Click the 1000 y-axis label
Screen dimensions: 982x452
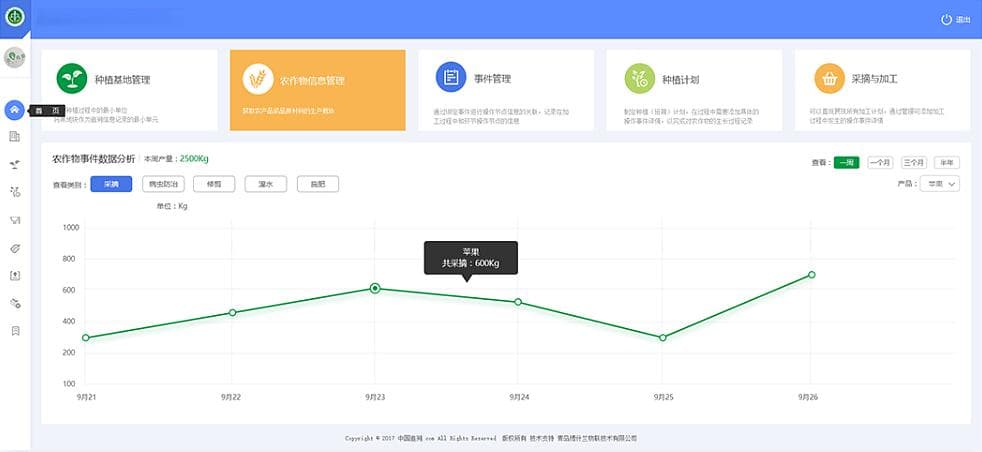pos(71,227)
